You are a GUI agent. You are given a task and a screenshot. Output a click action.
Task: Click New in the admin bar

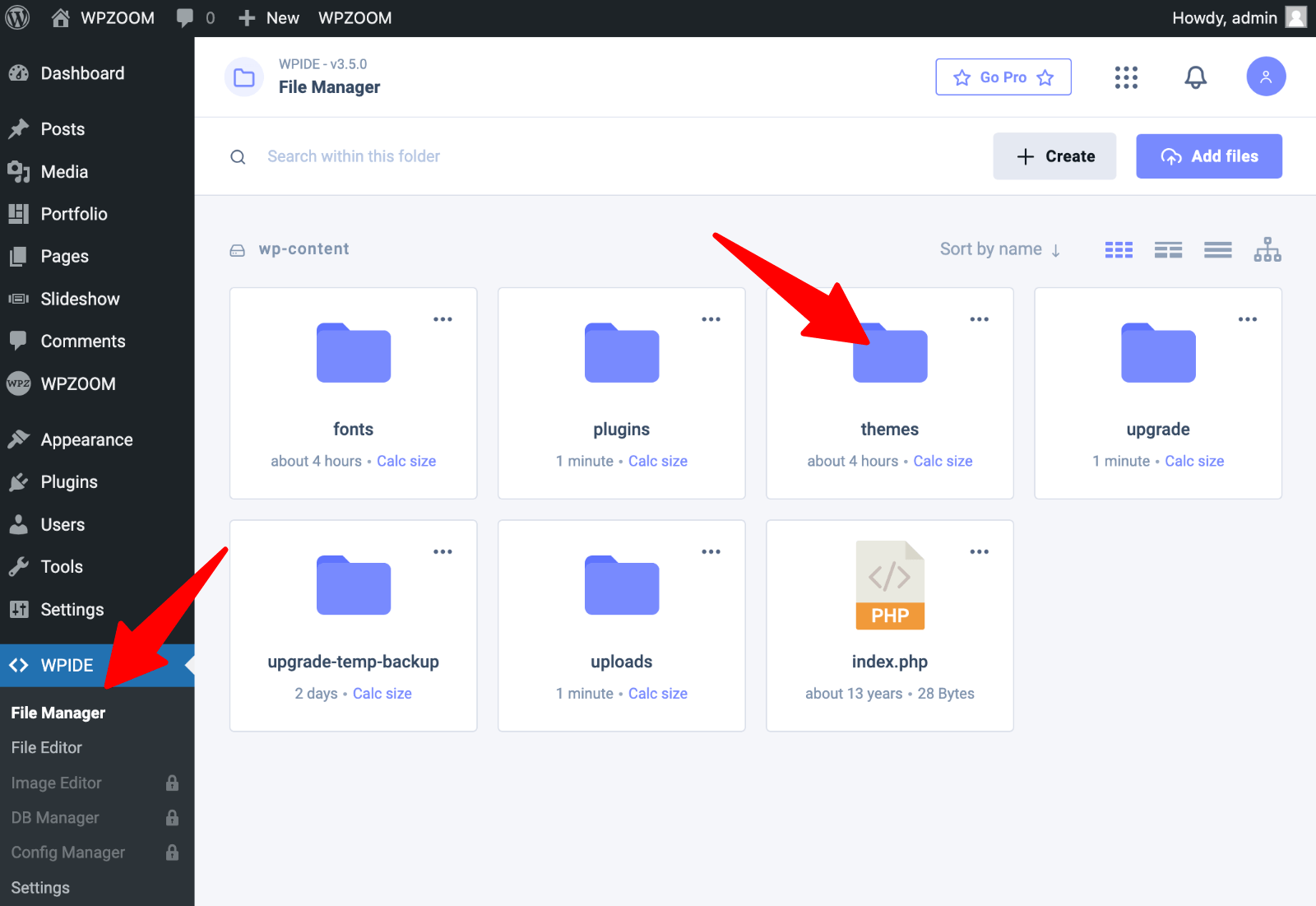tap(269, 17)
